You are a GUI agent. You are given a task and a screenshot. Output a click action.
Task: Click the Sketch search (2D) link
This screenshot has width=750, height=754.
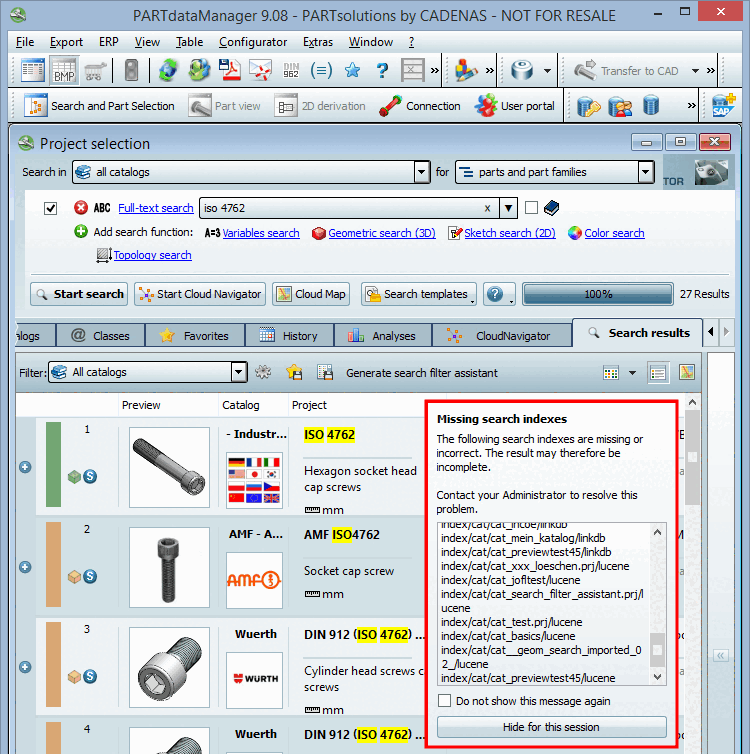click(510, 233)
